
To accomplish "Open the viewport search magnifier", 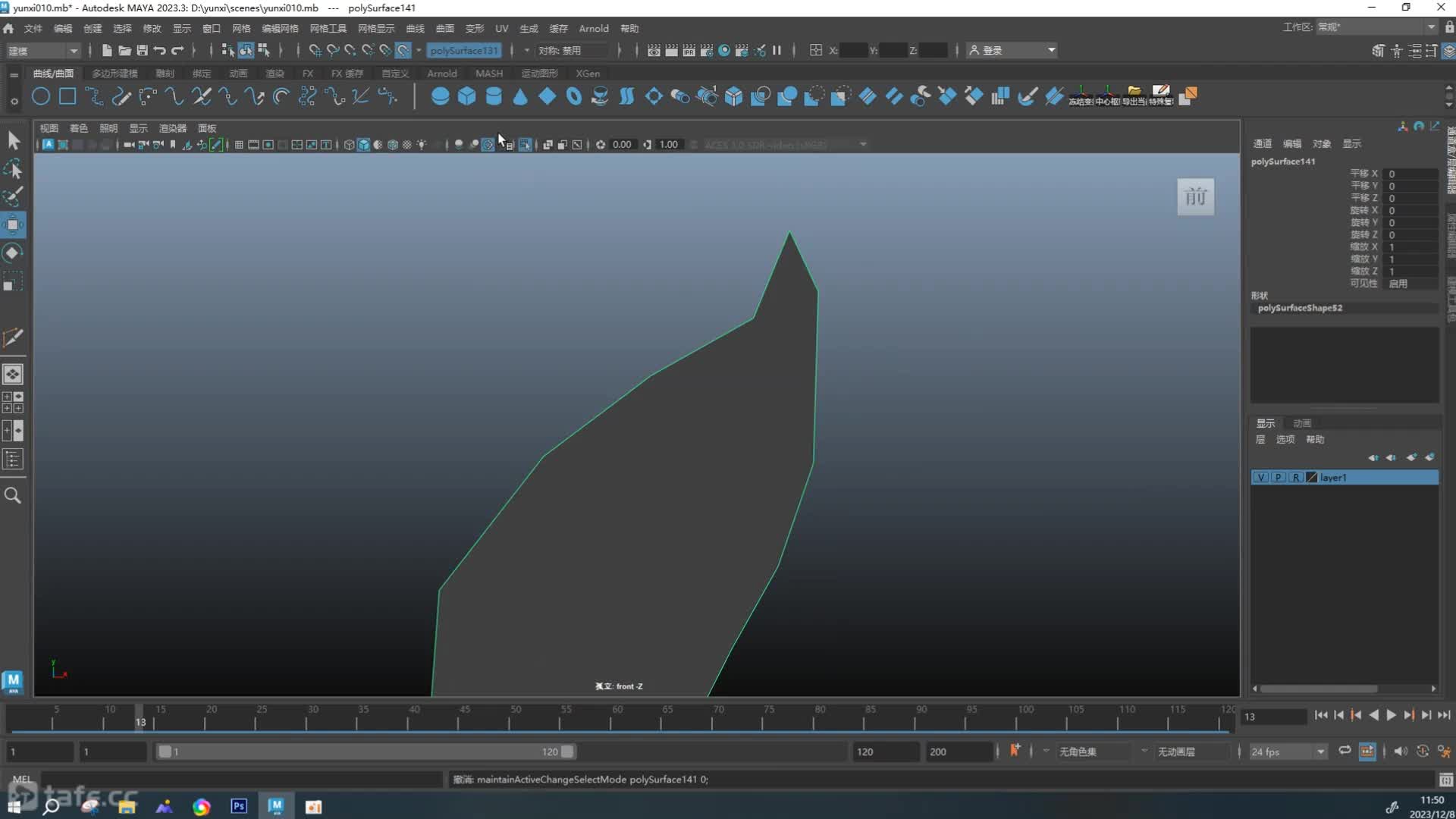I will pyautogui.click(x=13, y=496).
